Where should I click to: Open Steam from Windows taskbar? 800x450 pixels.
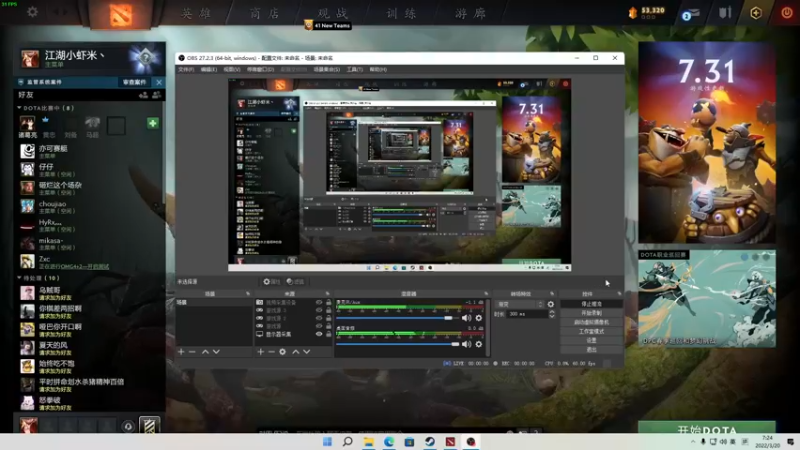point(430,441)
